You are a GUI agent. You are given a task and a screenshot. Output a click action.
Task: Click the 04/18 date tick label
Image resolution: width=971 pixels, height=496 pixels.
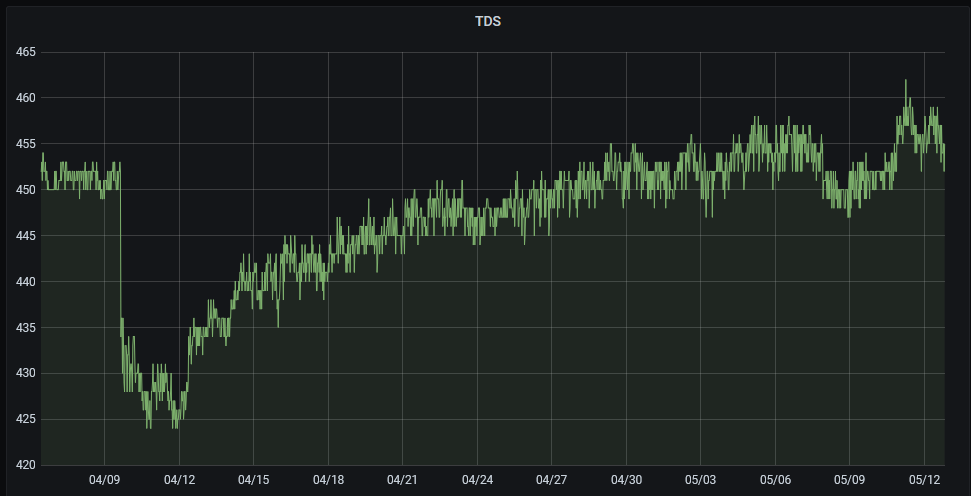tap(328, 479)
